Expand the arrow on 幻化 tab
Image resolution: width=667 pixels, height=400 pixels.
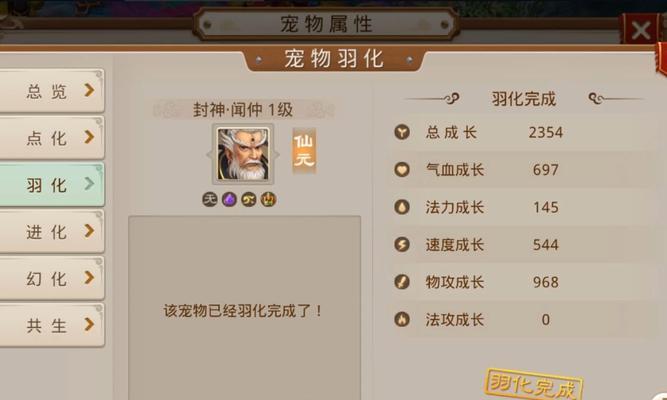(x=89, y=277)
